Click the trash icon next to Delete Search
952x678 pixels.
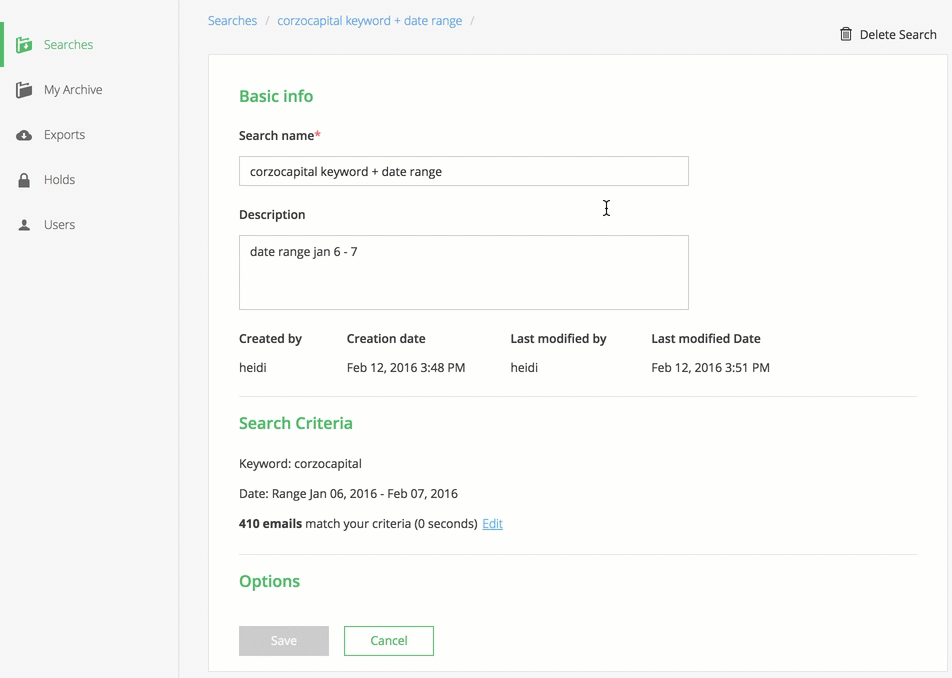pos(845,33)
